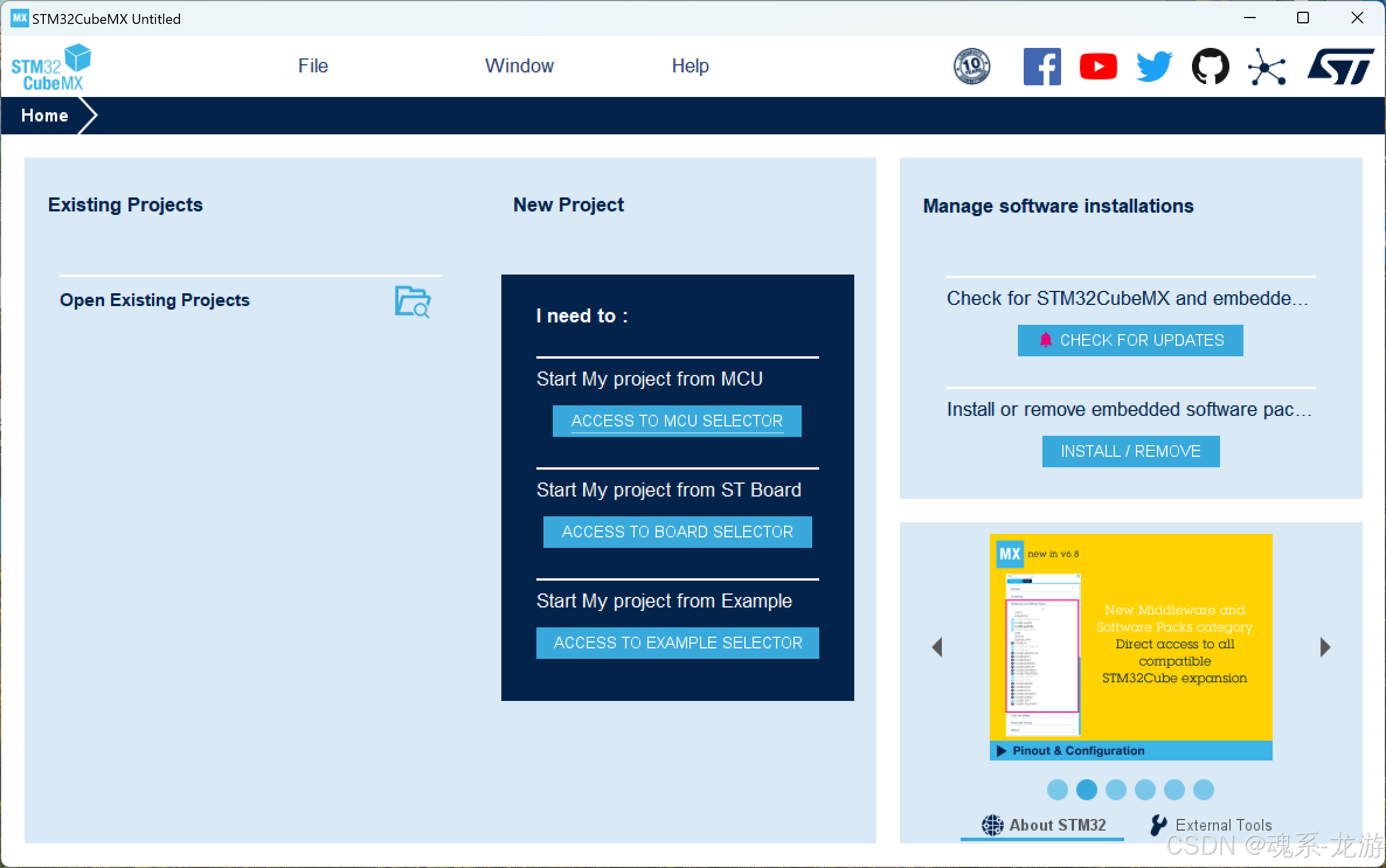This screenshot has width=1386, height=868.
Task: Open the ST community network icon
Action: 1266,68
